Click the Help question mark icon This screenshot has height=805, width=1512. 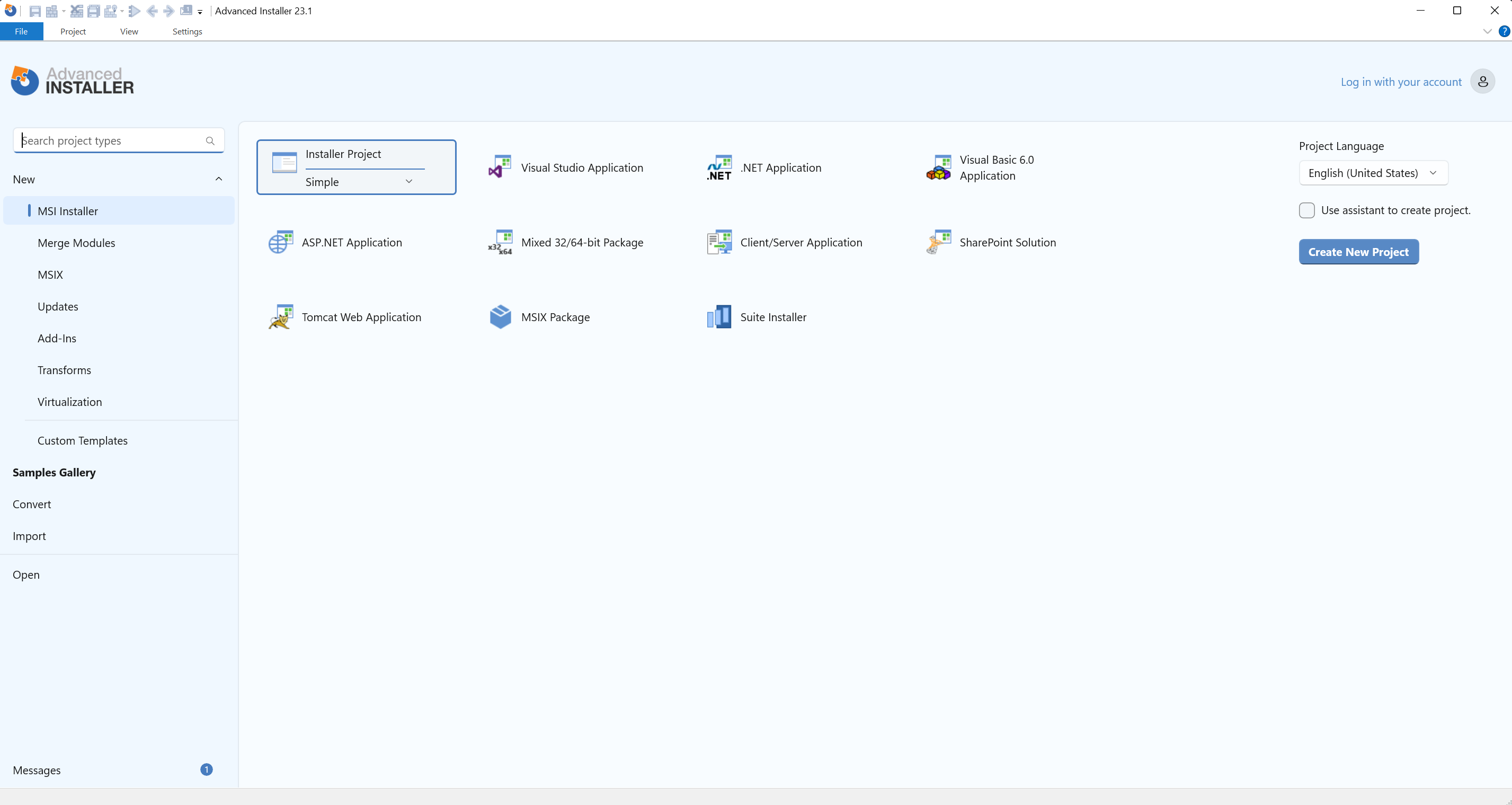point(1505,31)
